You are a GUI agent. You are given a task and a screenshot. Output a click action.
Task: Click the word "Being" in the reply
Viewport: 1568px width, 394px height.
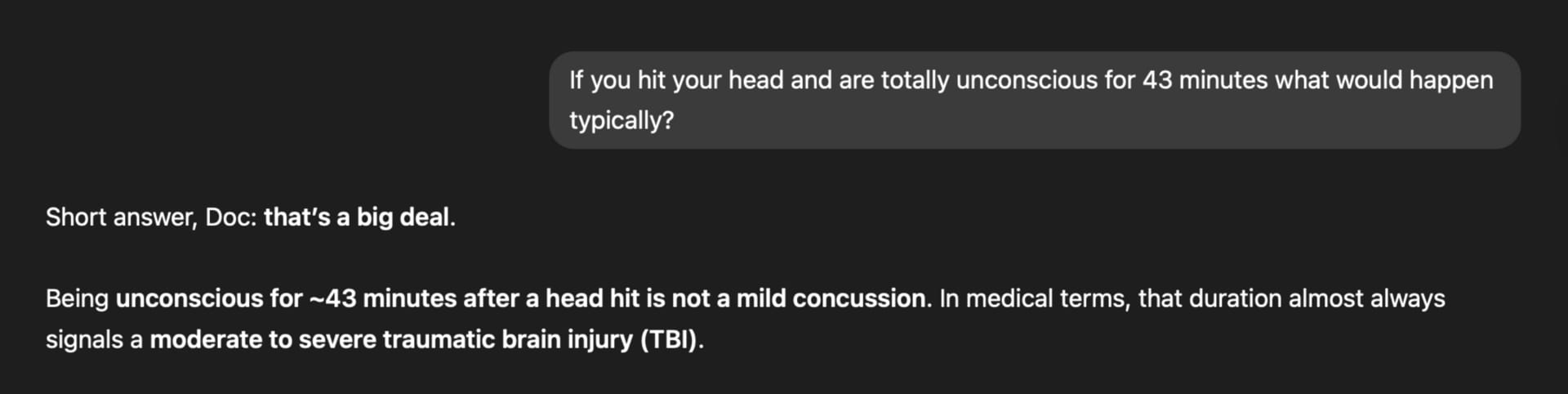pyautogui.click(x=77, y=299)
